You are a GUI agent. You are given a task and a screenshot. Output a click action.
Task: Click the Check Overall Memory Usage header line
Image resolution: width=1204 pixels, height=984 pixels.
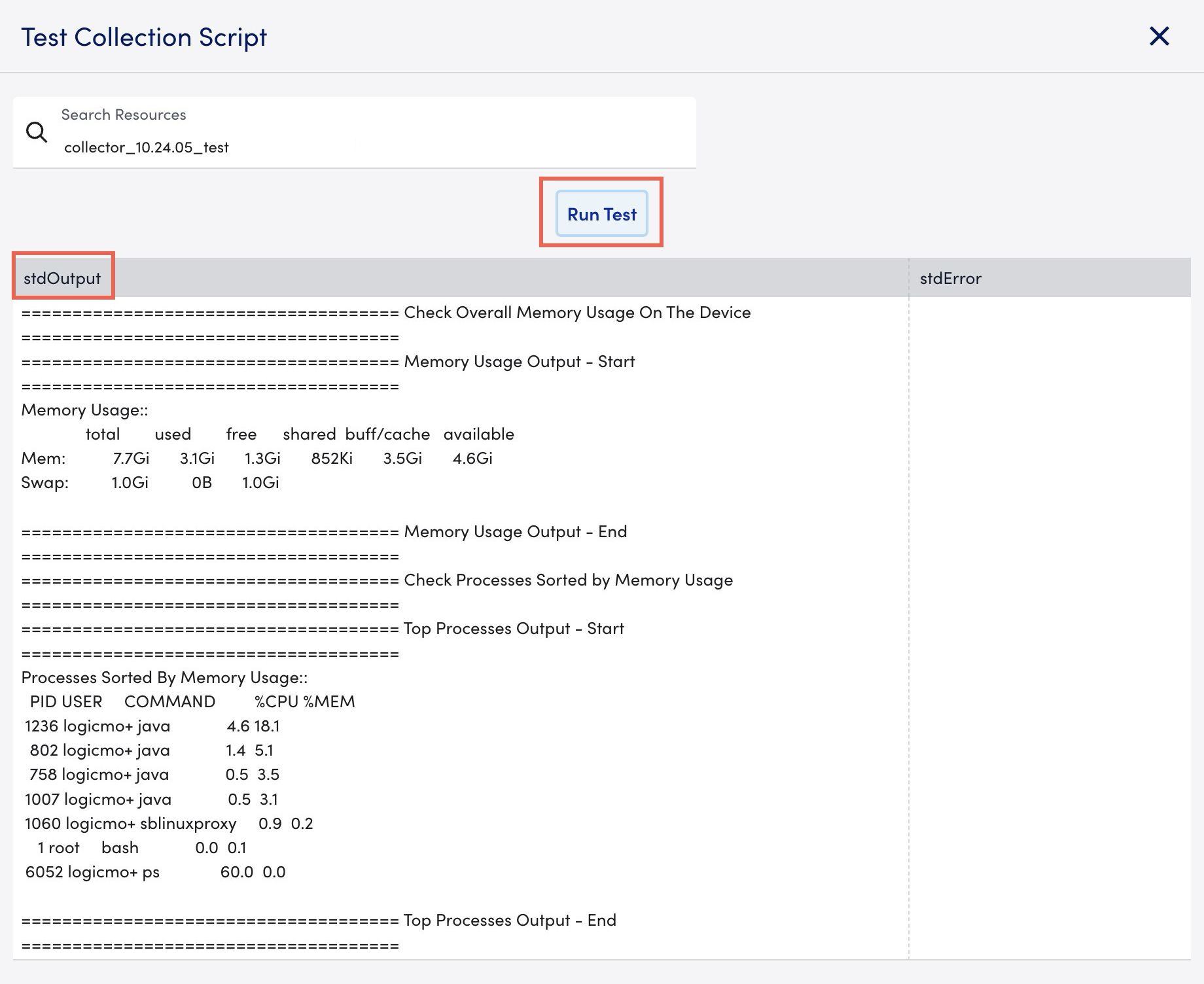coord(386,312)
